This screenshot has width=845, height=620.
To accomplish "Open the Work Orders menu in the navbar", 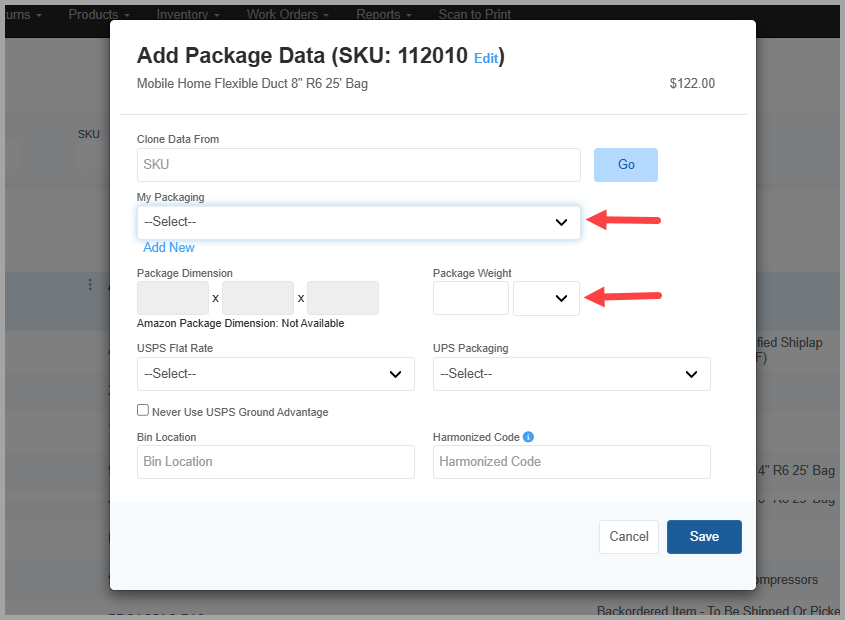I will coord(287,15).
